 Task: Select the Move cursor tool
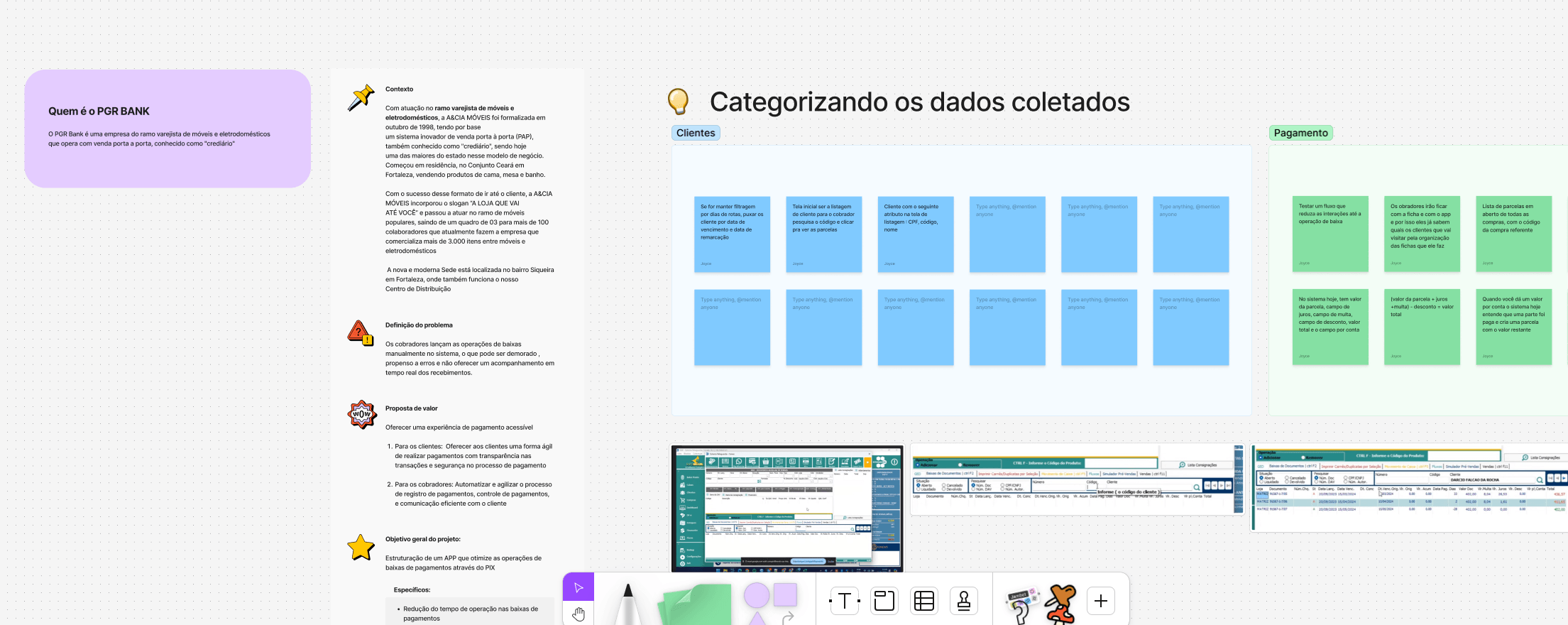point(579,587)
